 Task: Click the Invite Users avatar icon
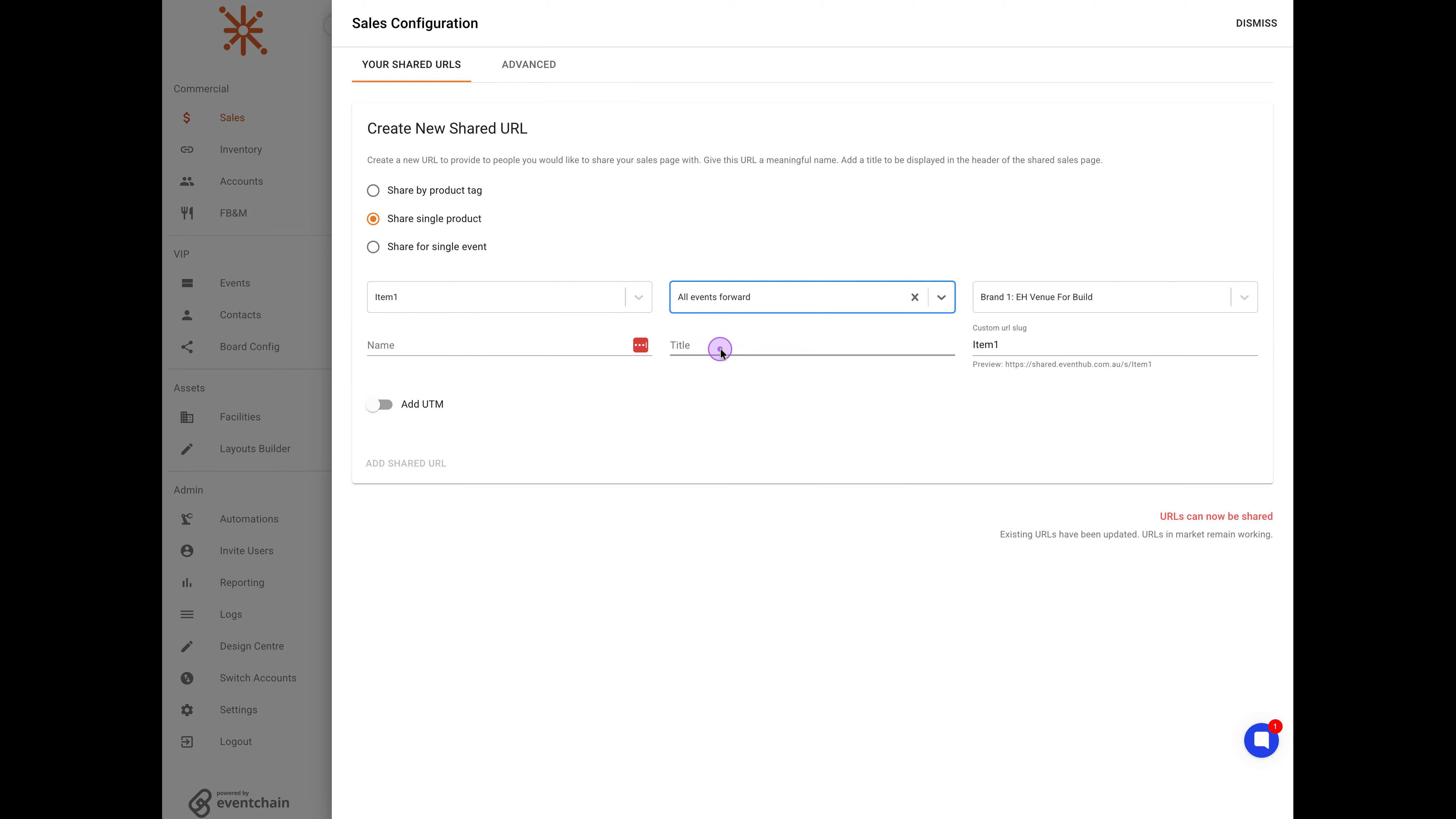pos(187,551)
